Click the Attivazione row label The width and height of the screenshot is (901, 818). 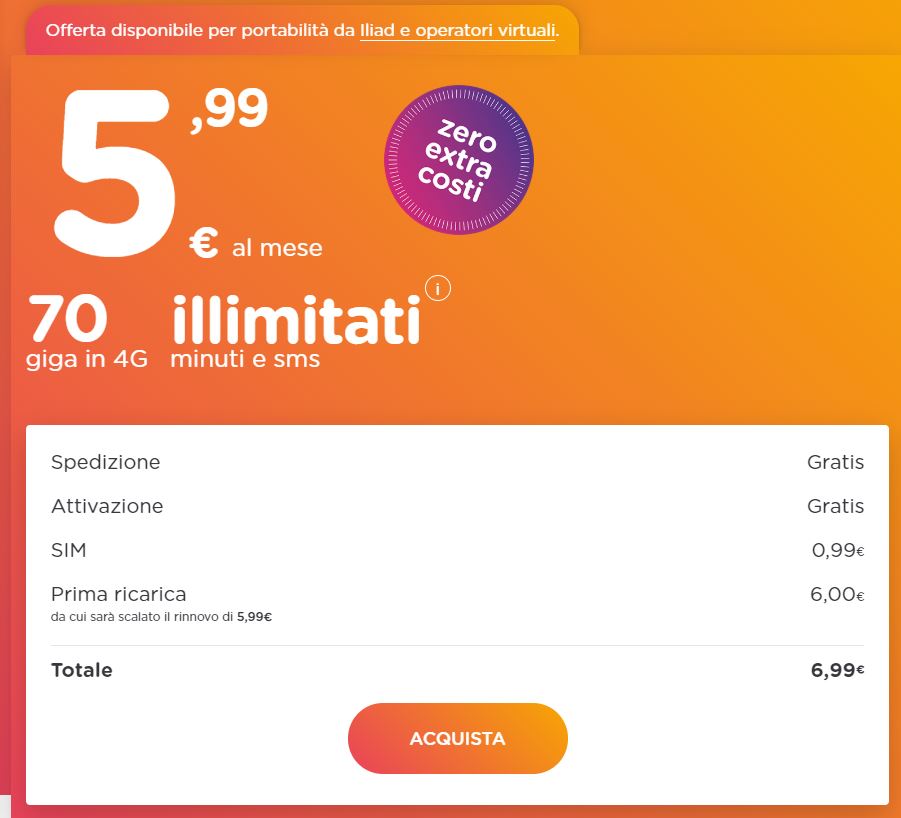click(107, 506)
